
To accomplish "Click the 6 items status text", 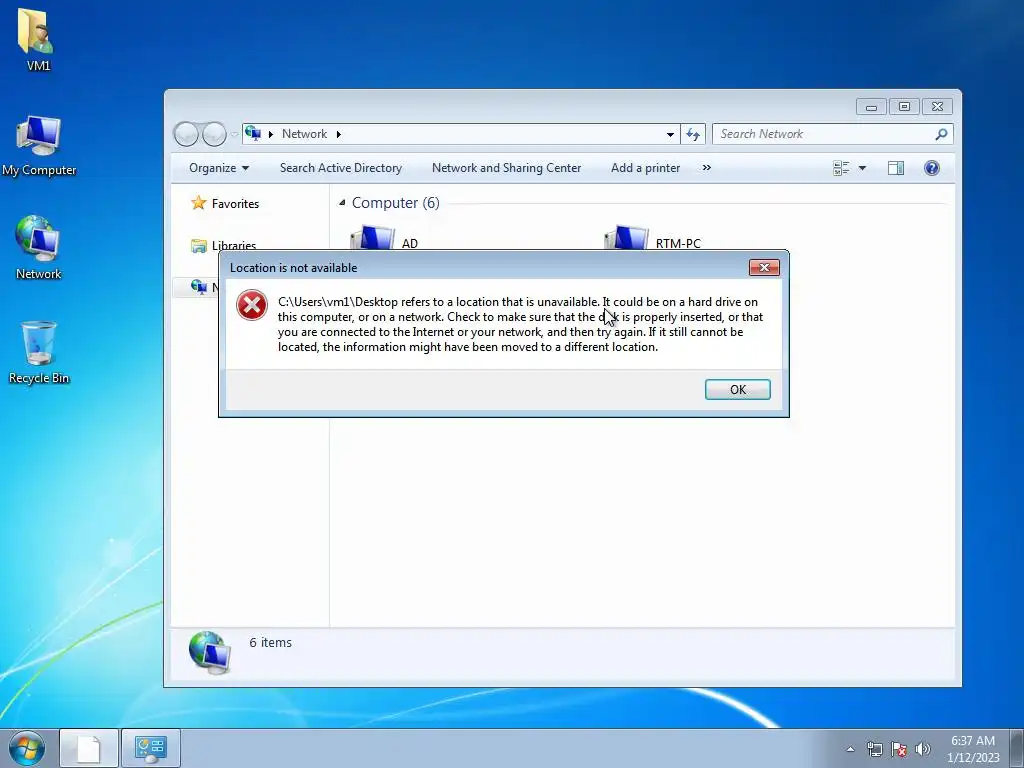I will [270, 643].
